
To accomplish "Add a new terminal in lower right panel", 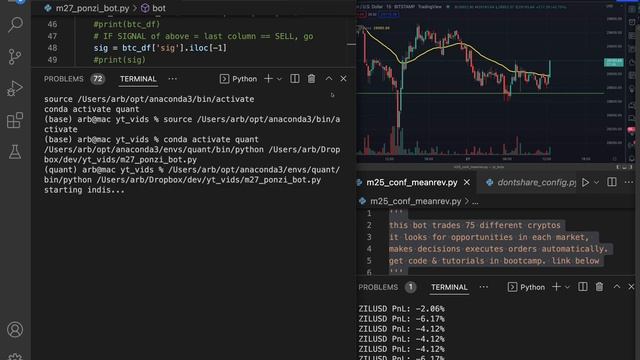I will point(556,287).
